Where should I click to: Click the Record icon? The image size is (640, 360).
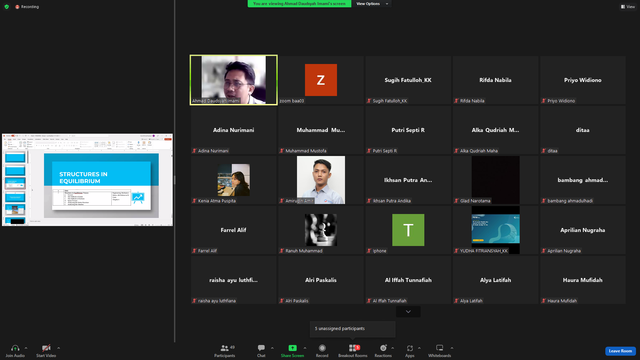(x=322, y=348)
